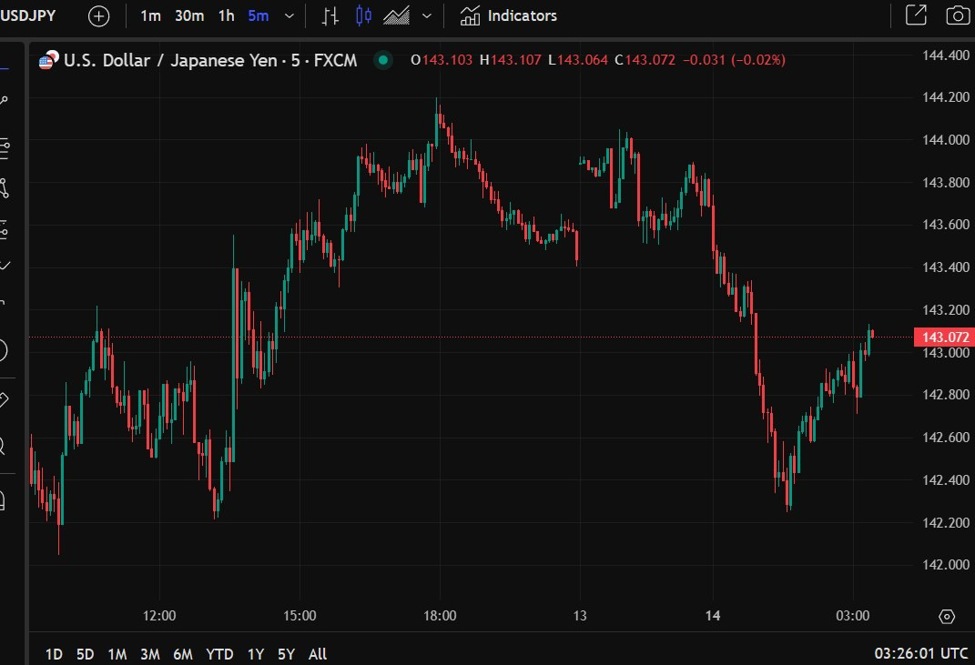Take a chart snapshot with camera icon
Viewport: 975px width, 665px height.
(956, 16)
